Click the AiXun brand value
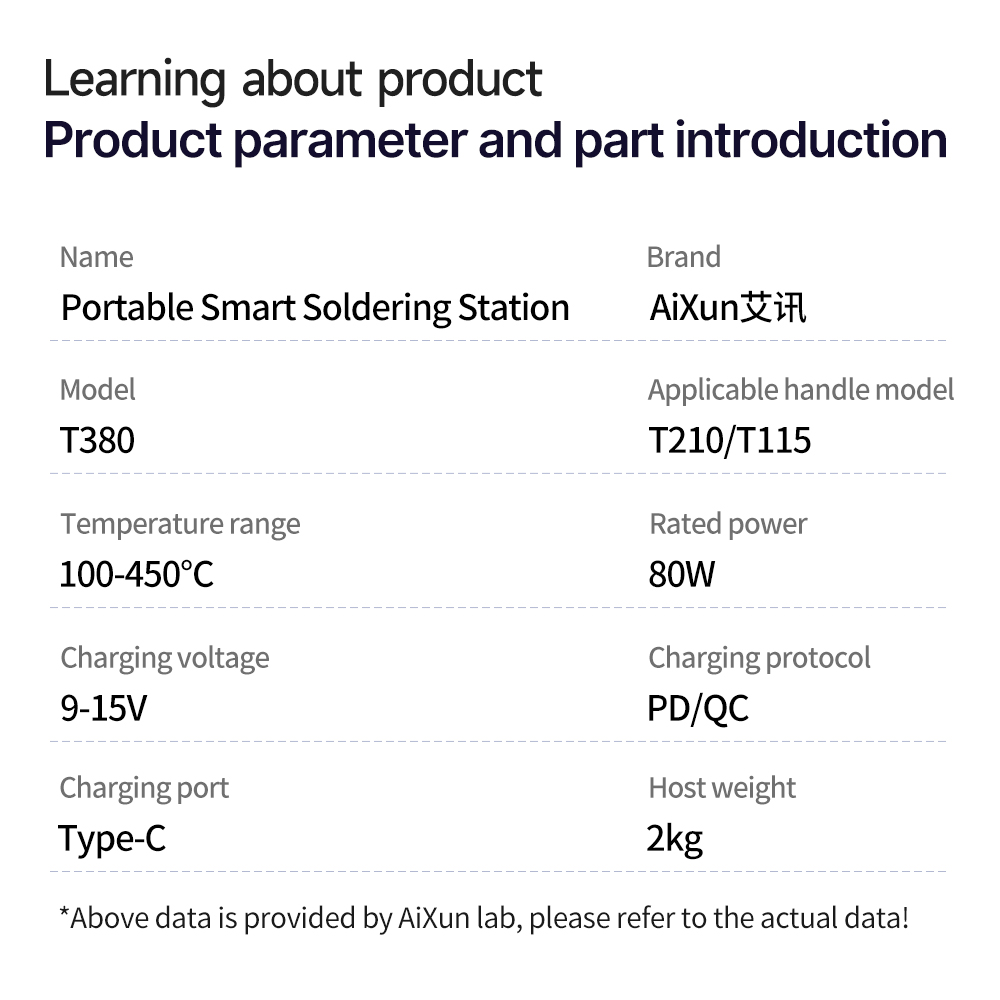 pyautogui.click(x=728, y=308)
